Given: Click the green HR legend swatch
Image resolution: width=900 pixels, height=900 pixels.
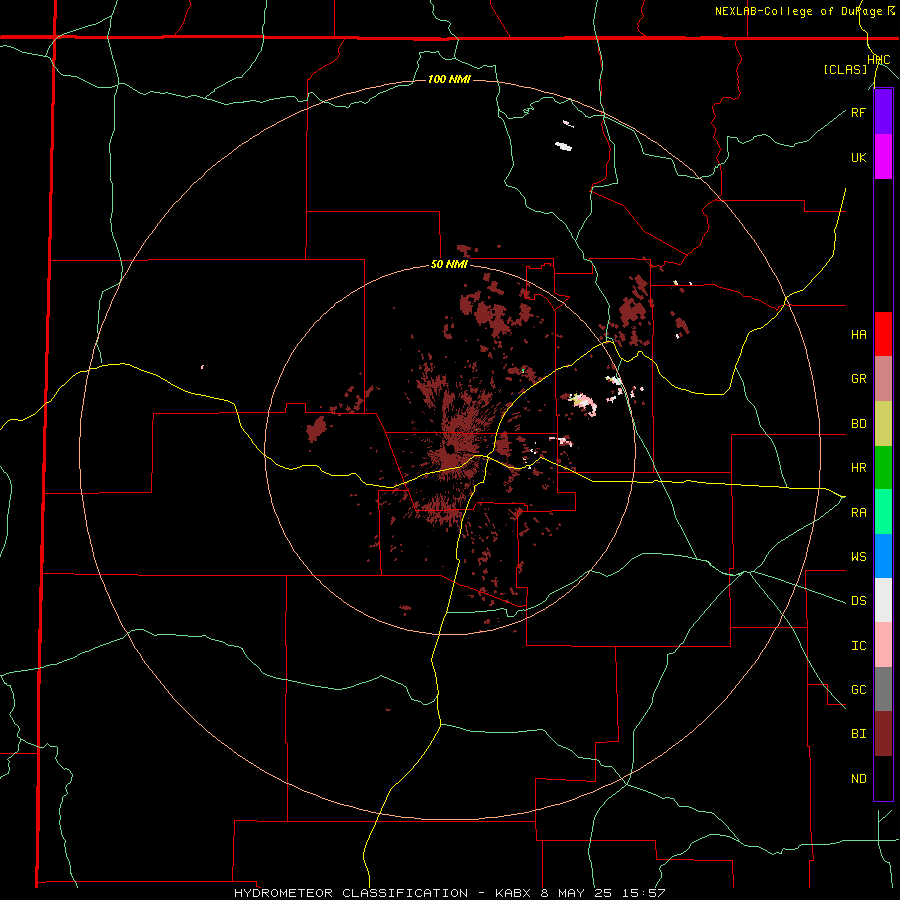Looking at the screenshot, I should point(883,468).
